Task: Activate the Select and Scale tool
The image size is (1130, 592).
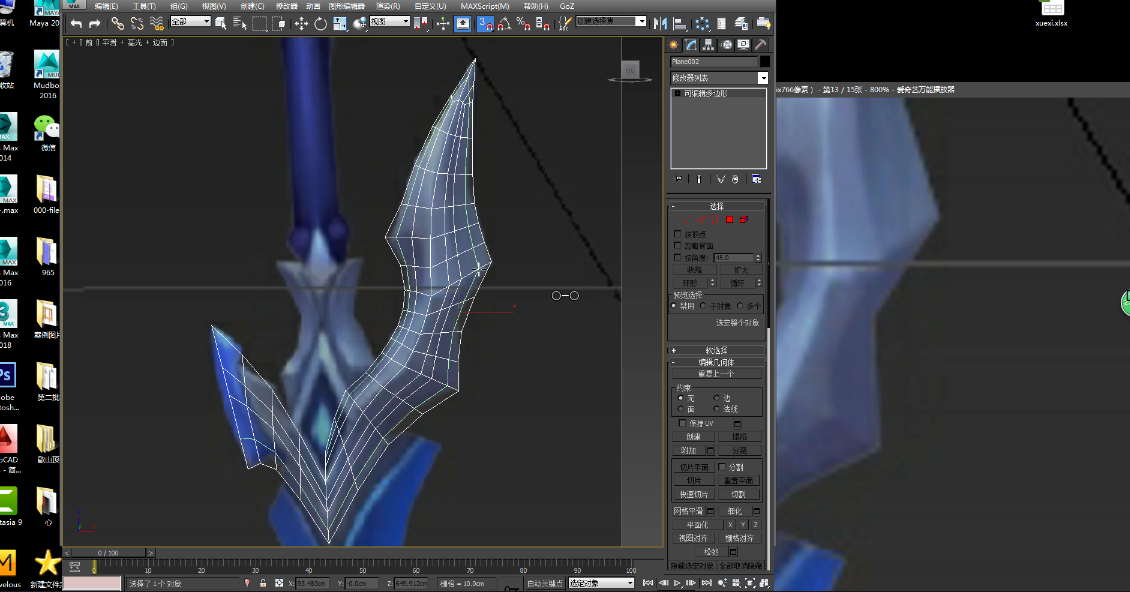Action: (339, 24)
